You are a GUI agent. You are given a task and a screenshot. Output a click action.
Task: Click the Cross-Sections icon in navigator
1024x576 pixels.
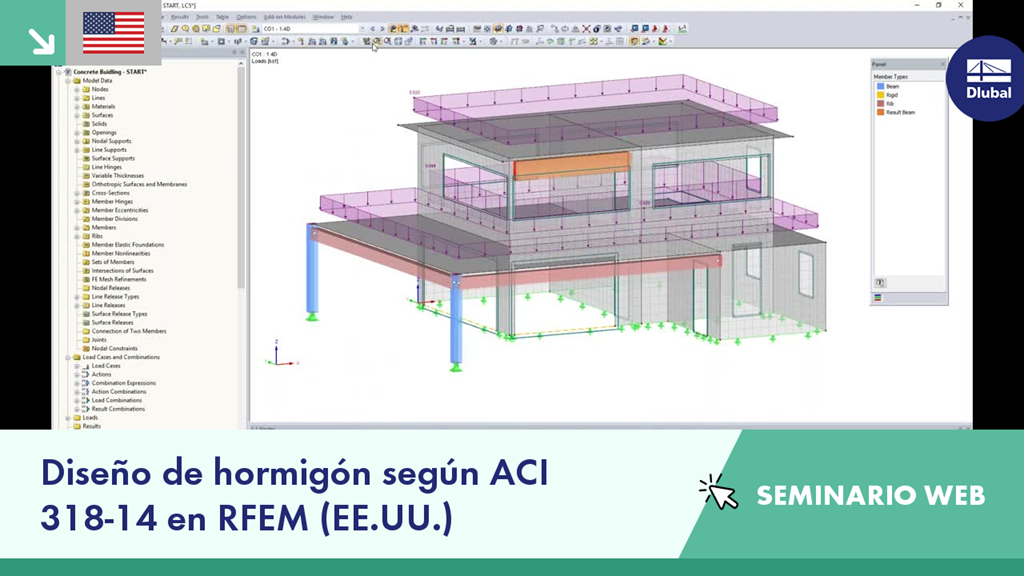click(86, 193)
